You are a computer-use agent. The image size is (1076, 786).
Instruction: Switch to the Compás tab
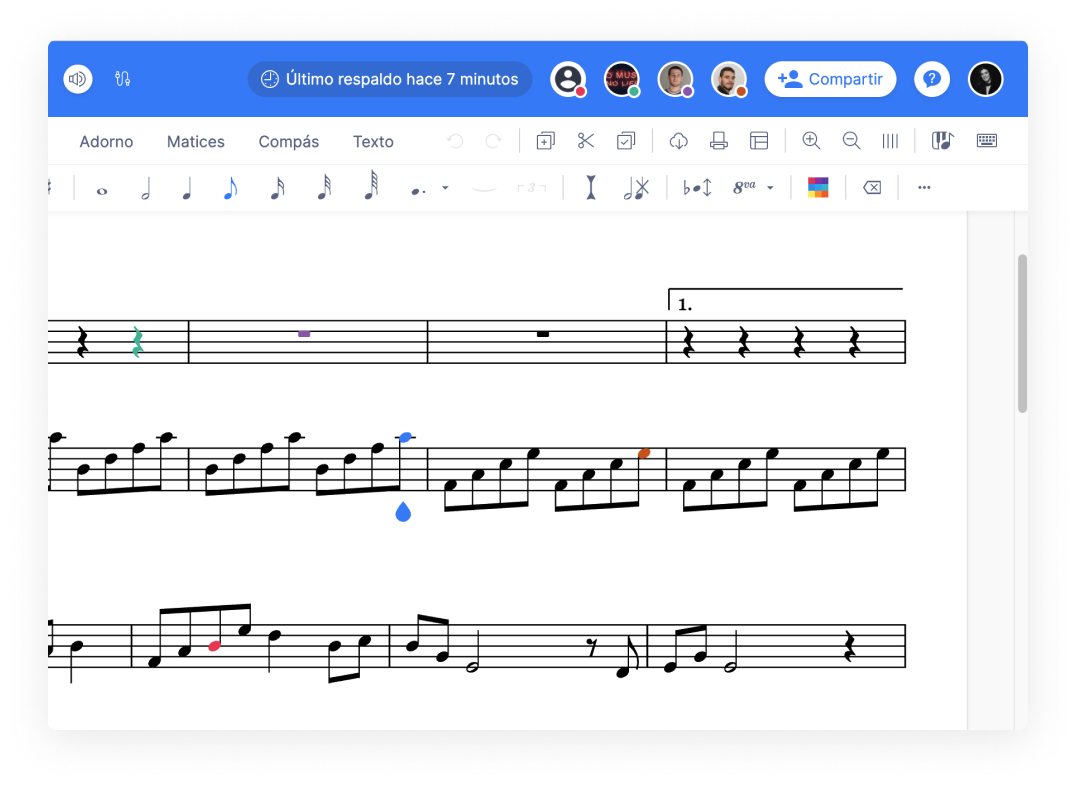tap(289, 141)
